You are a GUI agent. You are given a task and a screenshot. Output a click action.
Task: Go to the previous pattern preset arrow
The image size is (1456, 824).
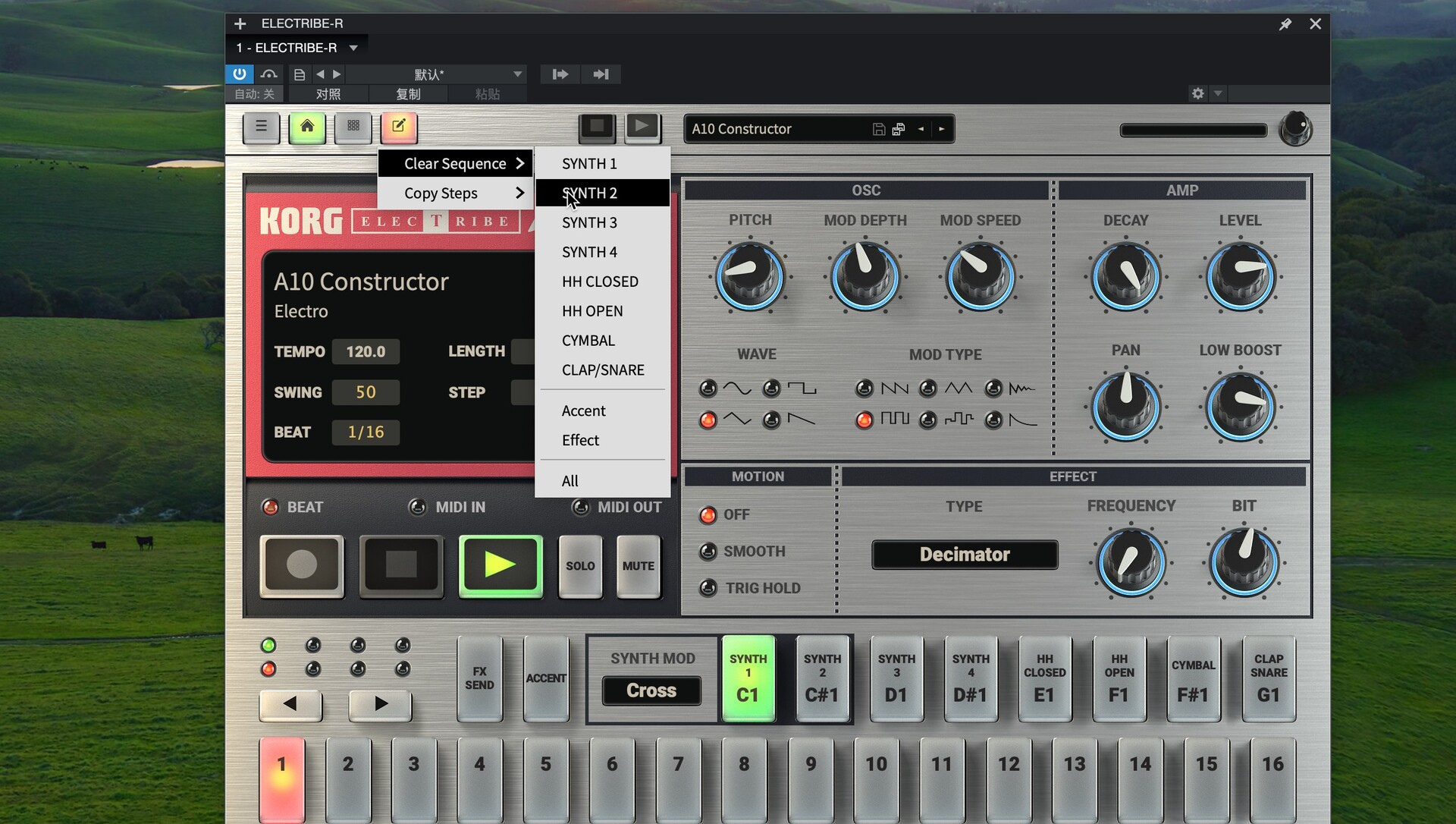(x=921, y=129)
